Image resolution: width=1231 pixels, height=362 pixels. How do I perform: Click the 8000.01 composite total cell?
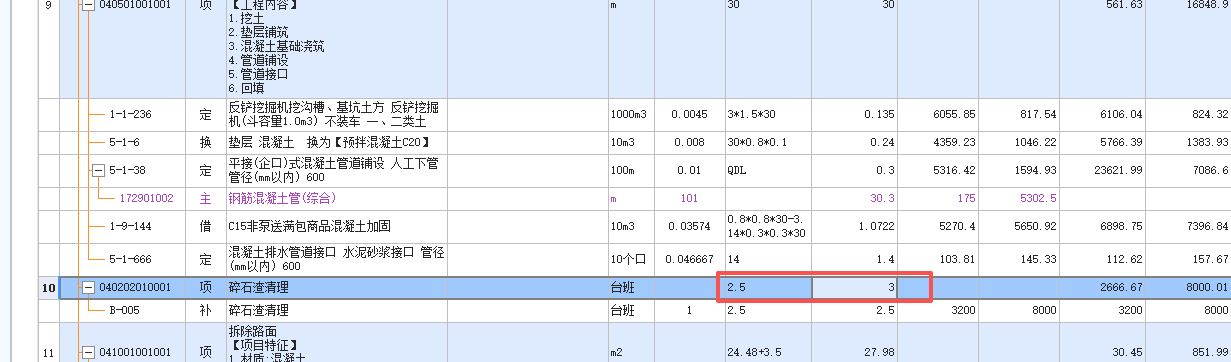pos(1189,288)
